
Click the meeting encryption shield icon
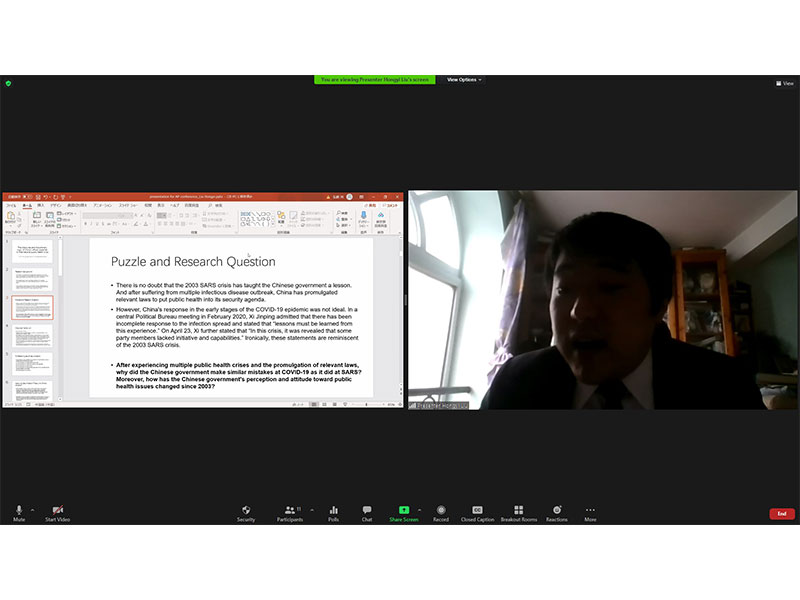click(x=8, y=83)
